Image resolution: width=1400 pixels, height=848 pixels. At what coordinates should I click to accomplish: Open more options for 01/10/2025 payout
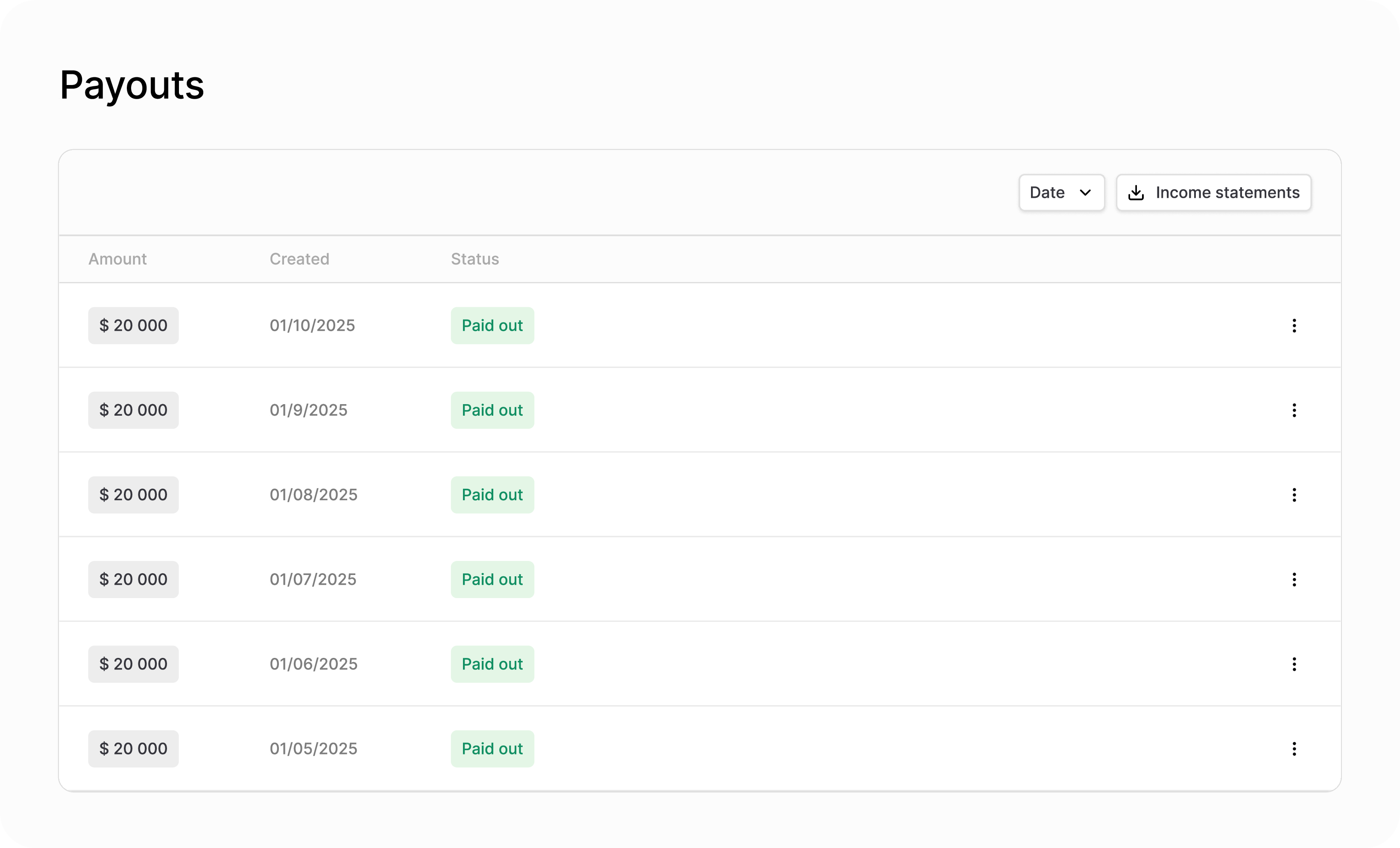click(x=1294, y=326)
